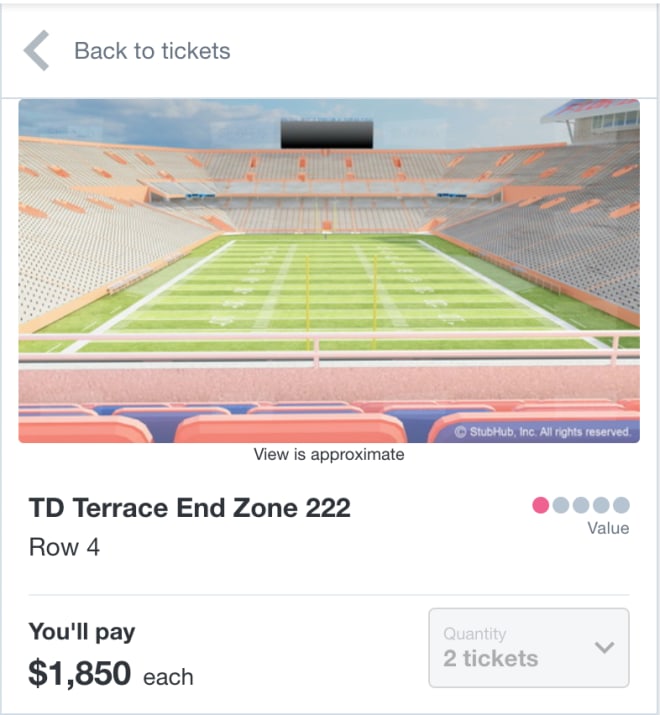Click the $1,850 price amount

(x=79, y=673)
